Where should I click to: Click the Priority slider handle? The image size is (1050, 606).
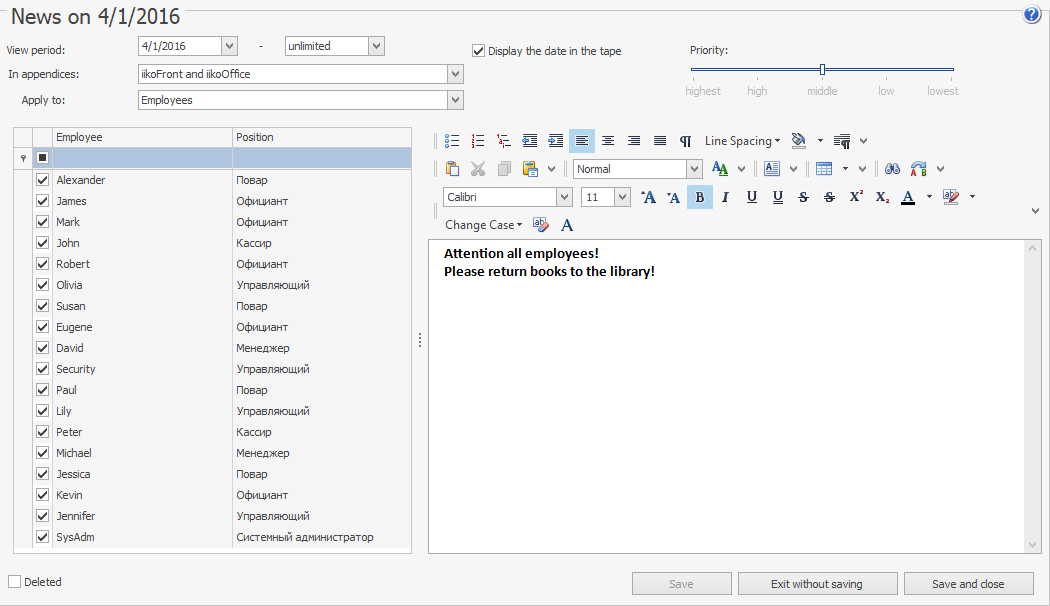(822, 69)
